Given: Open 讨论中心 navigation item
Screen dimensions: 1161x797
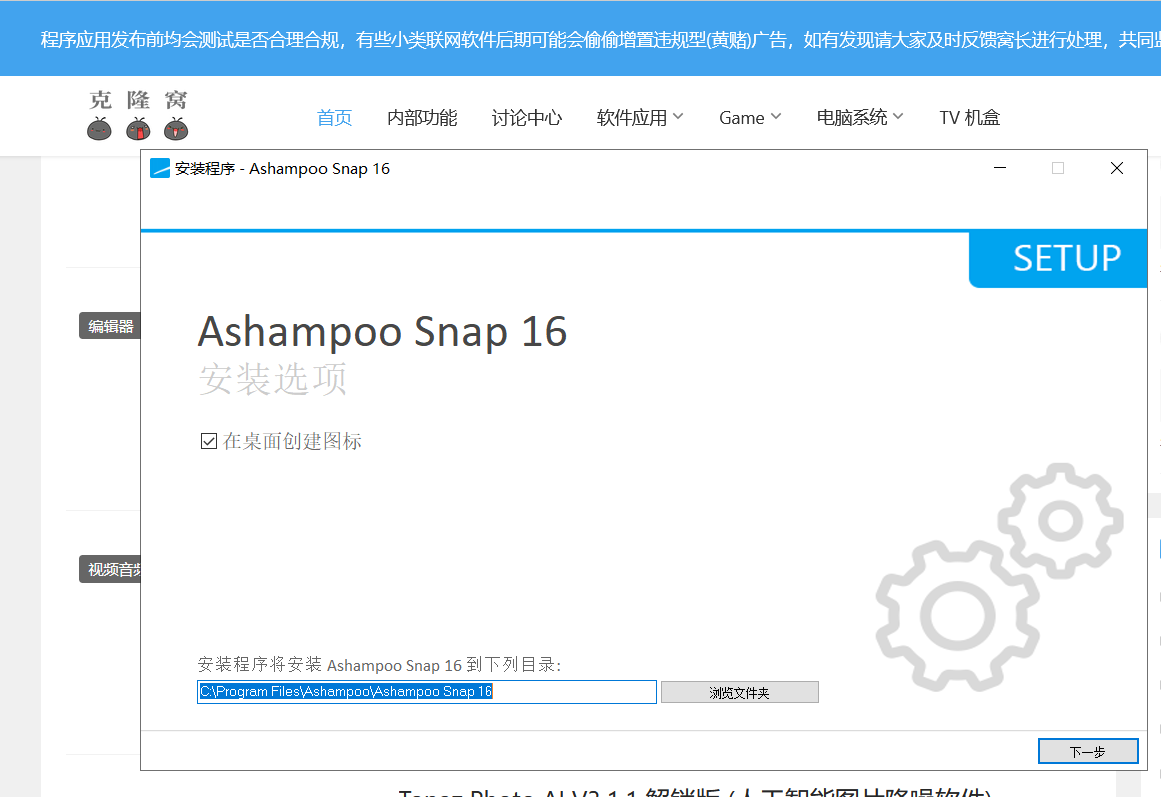Looking at the screenshot, I should coord(526,118).
